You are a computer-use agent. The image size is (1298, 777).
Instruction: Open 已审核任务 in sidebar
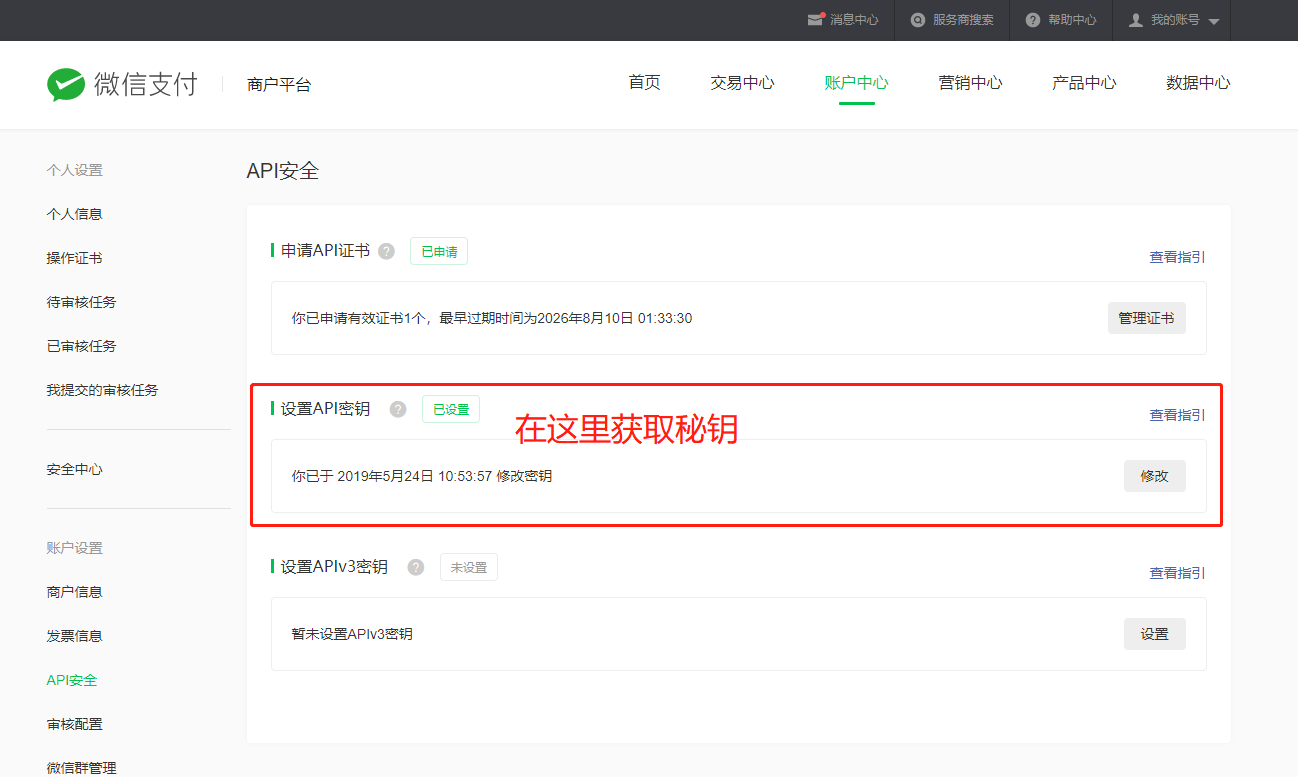(81, 346)
